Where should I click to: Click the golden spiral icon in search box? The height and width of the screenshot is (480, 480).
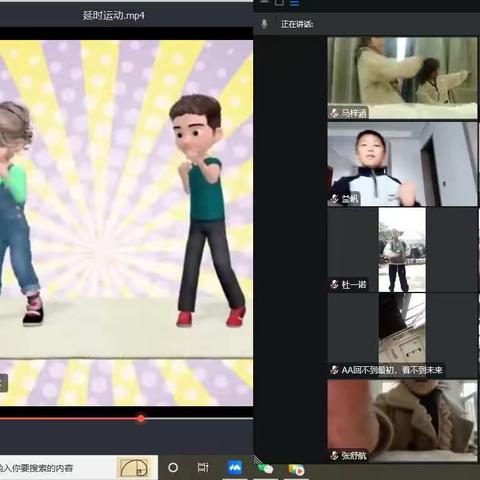134,468
